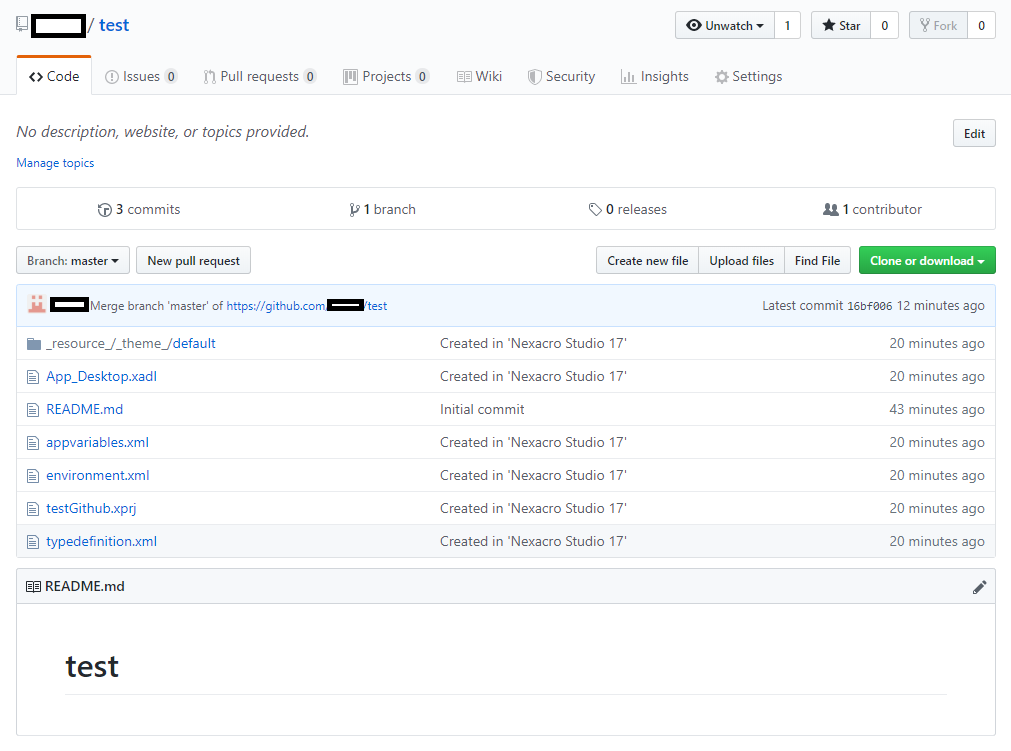Click the branch icon next to '1 branch'
Viewport: 1011px width, 751px height.
[x=355, y=209]
